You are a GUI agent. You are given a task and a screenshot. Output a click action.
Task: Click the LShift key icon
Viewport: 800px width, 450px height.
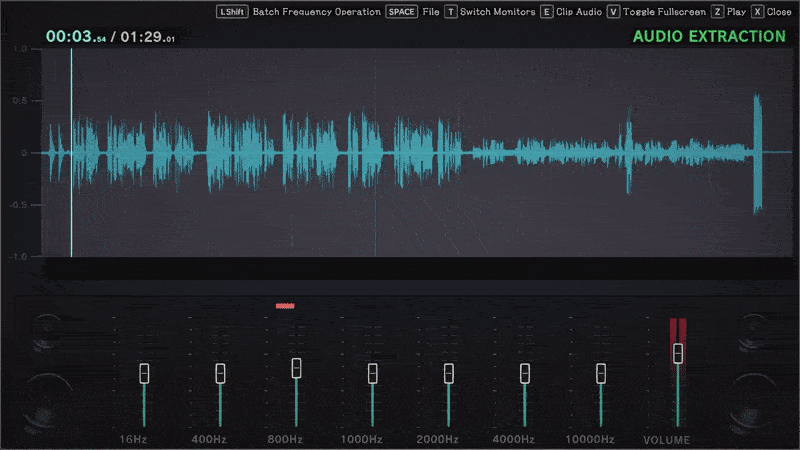(232, 12)
